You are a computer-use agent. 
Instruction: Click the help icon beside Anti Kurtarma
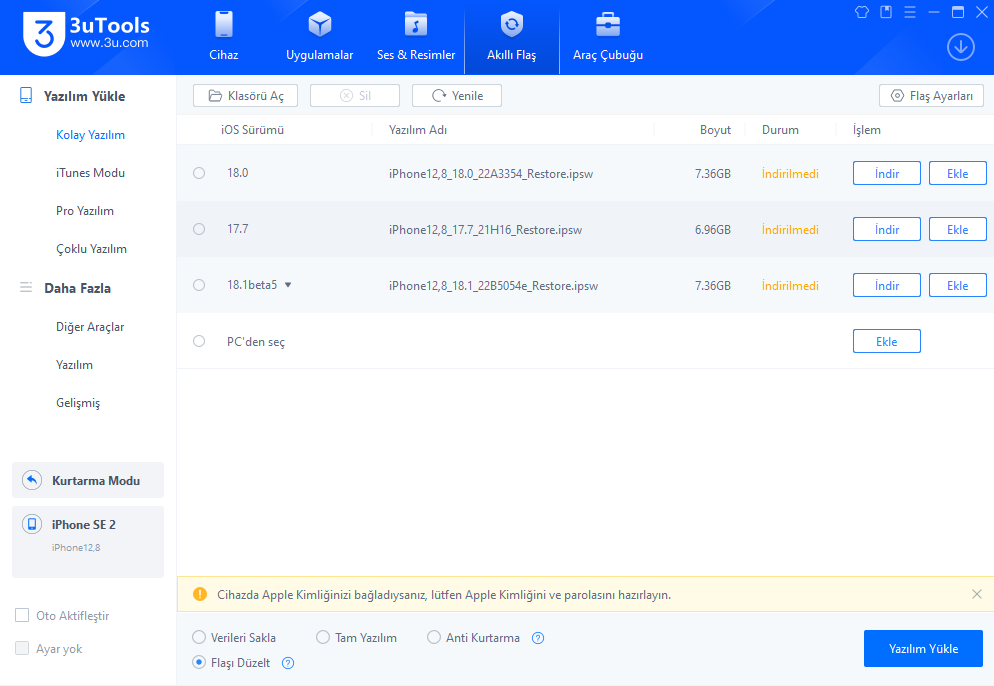tap(538, 638)
